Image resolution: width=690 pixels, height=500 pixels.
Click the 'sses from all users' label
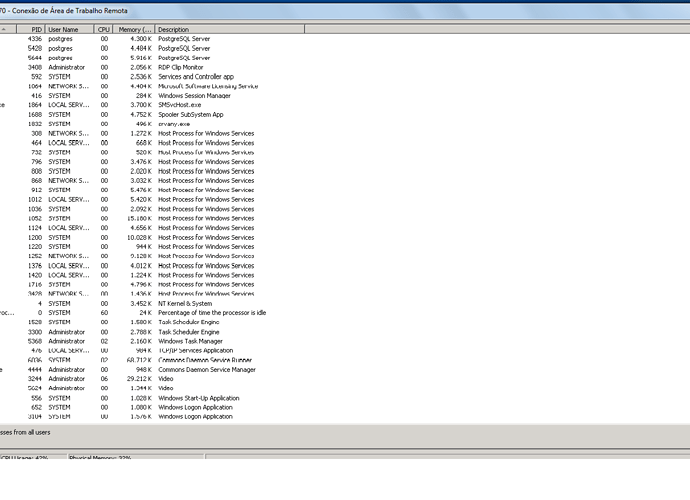pyautogui.click(x=25, y=432)
